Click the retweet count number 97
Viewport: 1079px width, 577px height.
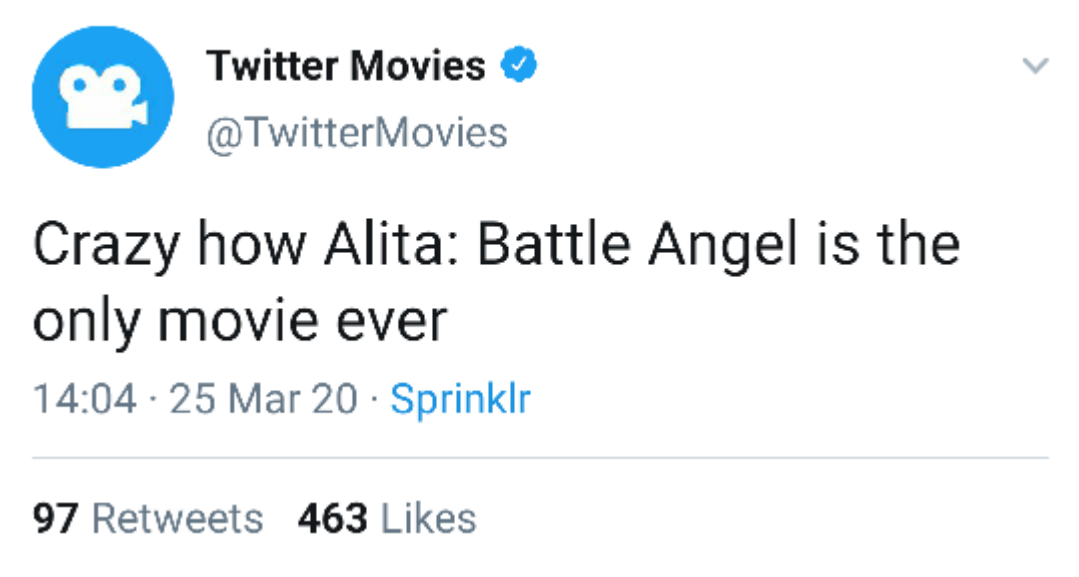pos(56,518)
